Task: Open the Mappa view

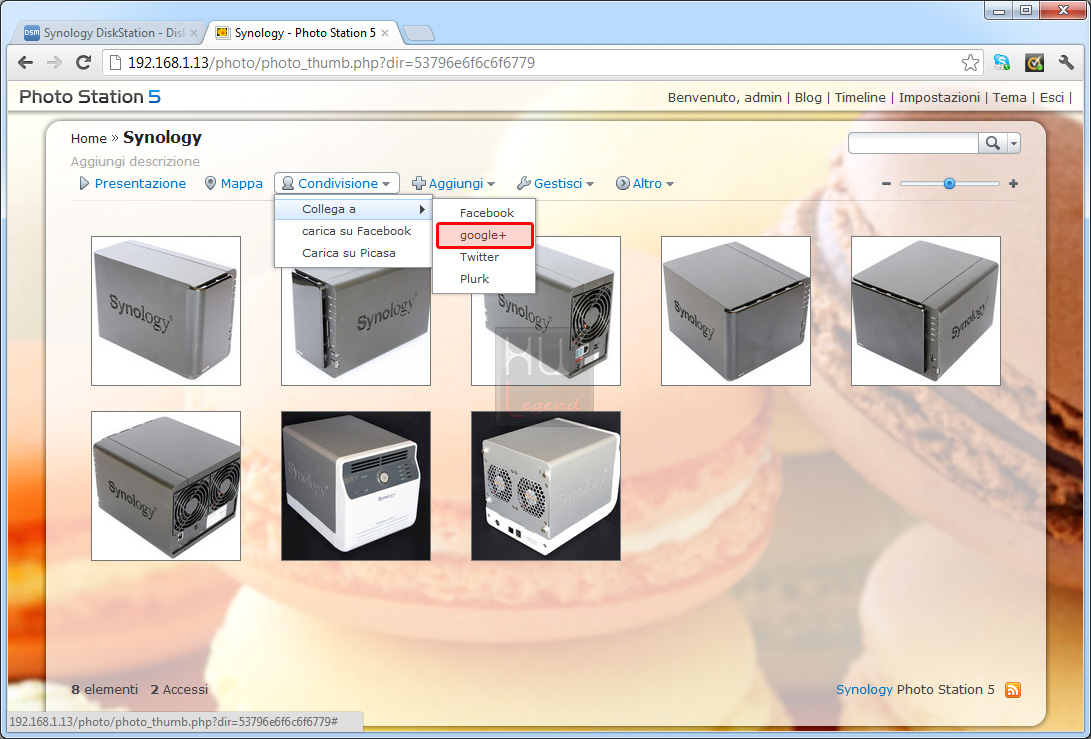Action: click(x=234, y=184)
